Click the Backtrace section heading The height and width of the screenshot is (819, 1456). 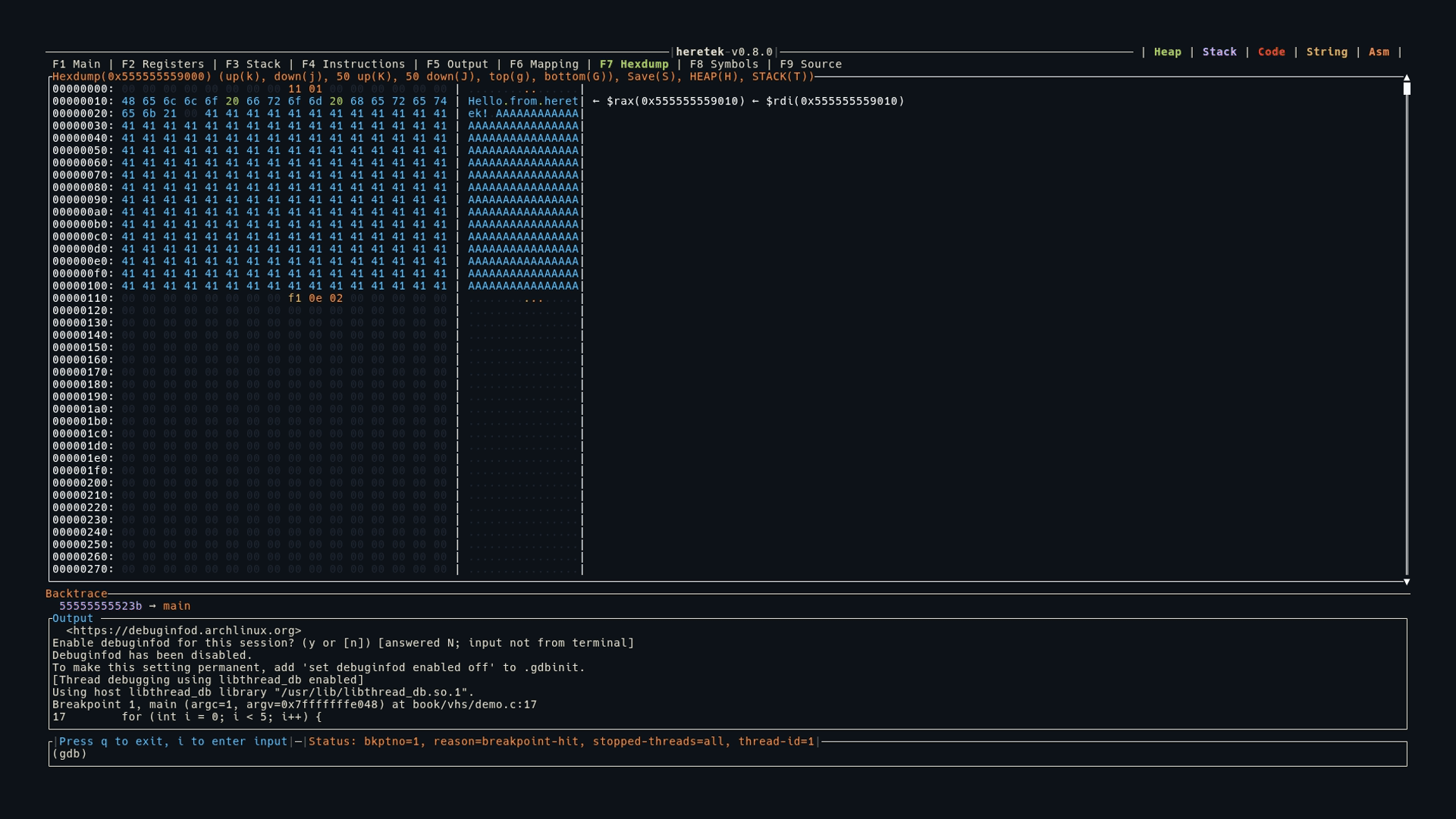pyautogui.click(x=76, y=594)
